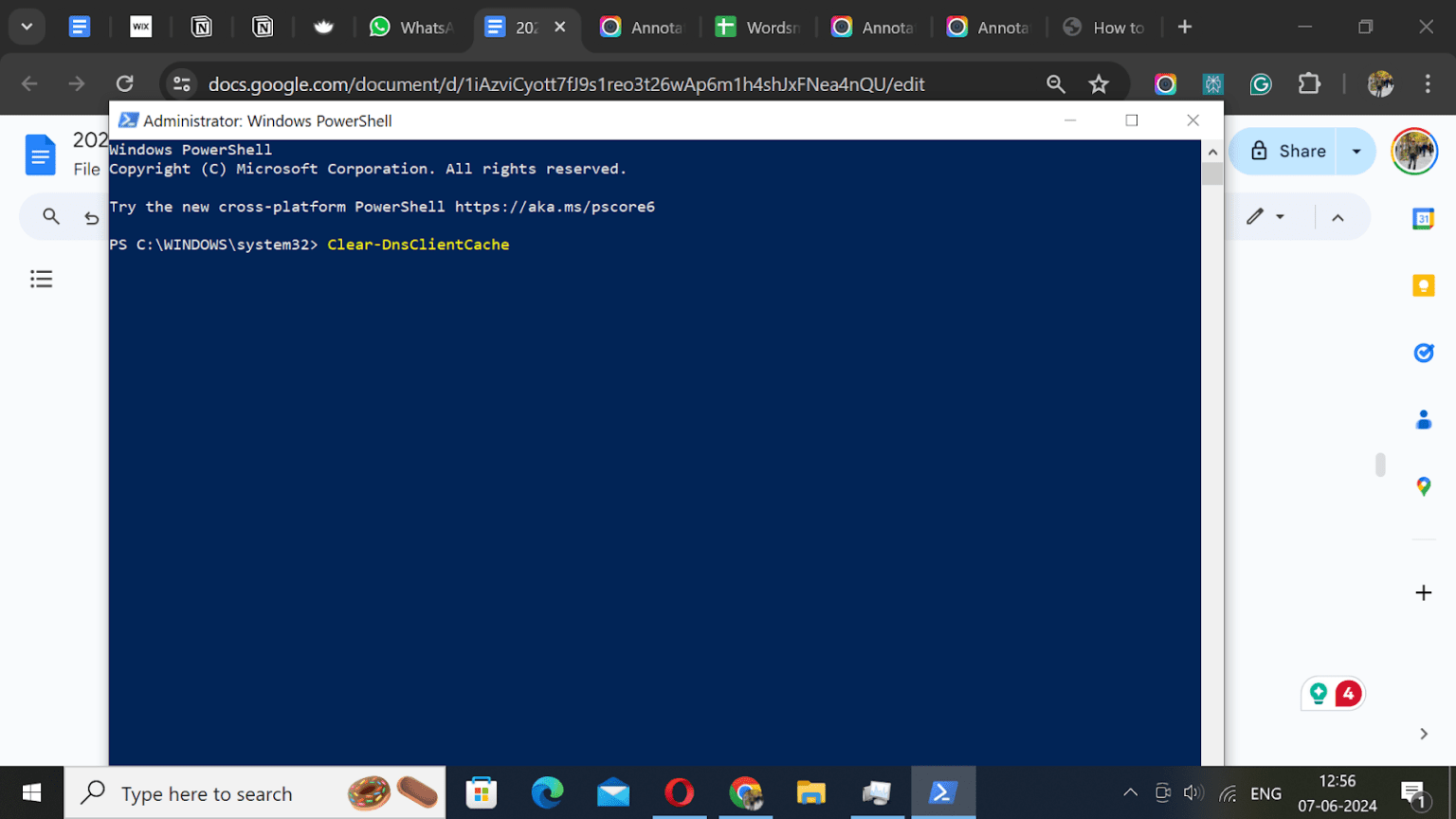Image resolution: width=1456 pixels, height=819 pixels.
Task: Open a new browser tab with plus button
Action: click(x=1185, y=27)
